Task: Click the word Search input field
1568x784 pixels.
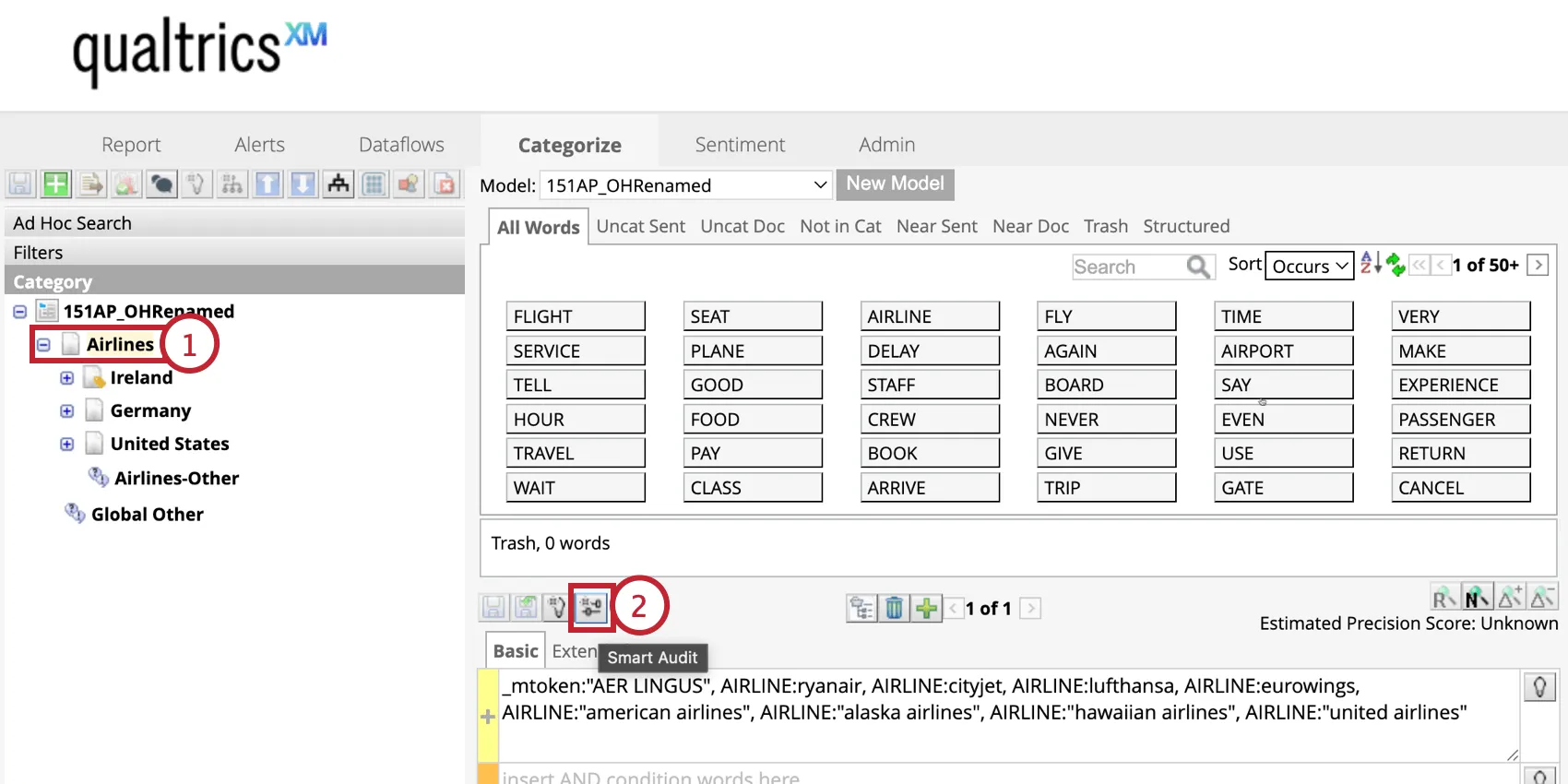Action: click(1129, 267)
